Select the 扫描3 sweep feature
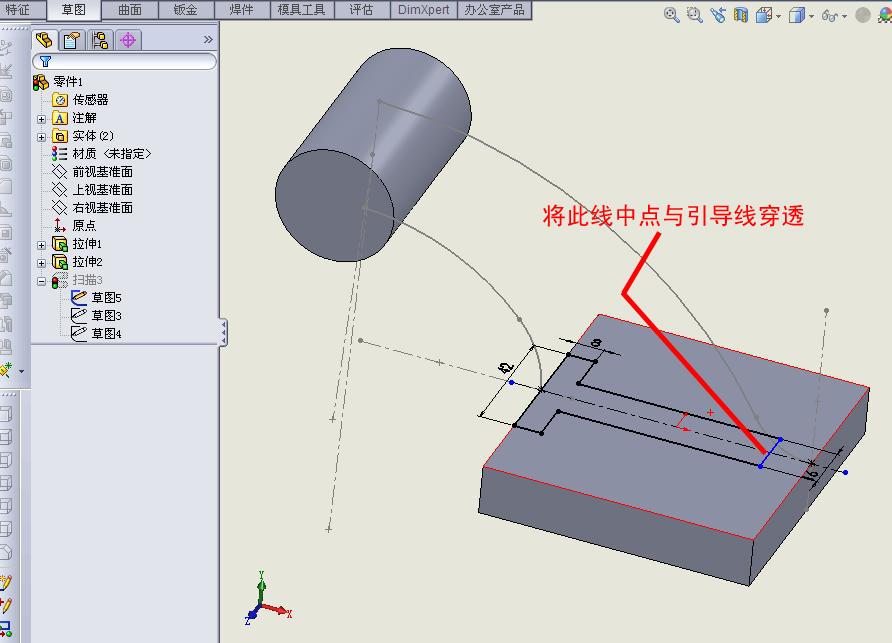892x643 pixels. click(x=77, y=280)
